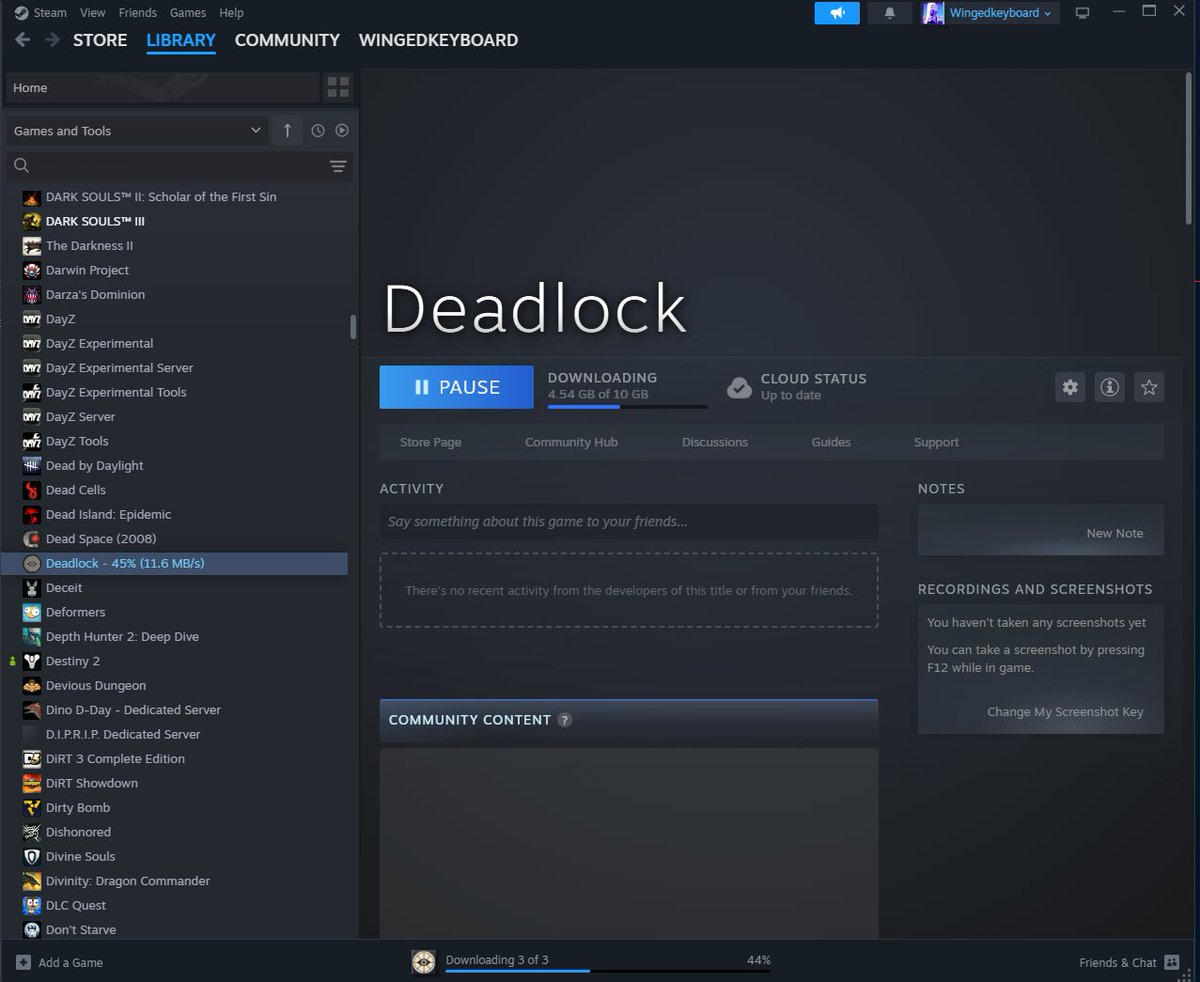This screenshot has width=1200, height=982.
Task: Open the Steam menu
Action: pyautogui.click(x=50, y=13)
